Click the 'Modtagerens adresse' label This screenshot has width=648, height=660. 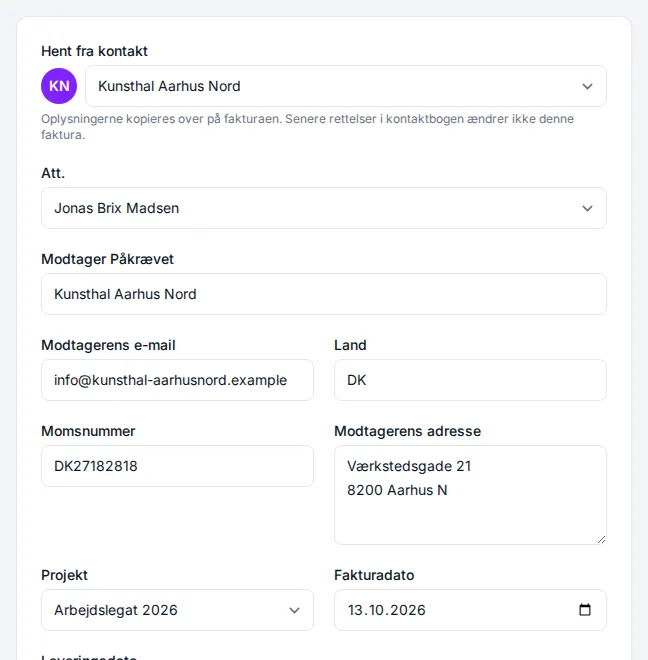click(407, 431)
